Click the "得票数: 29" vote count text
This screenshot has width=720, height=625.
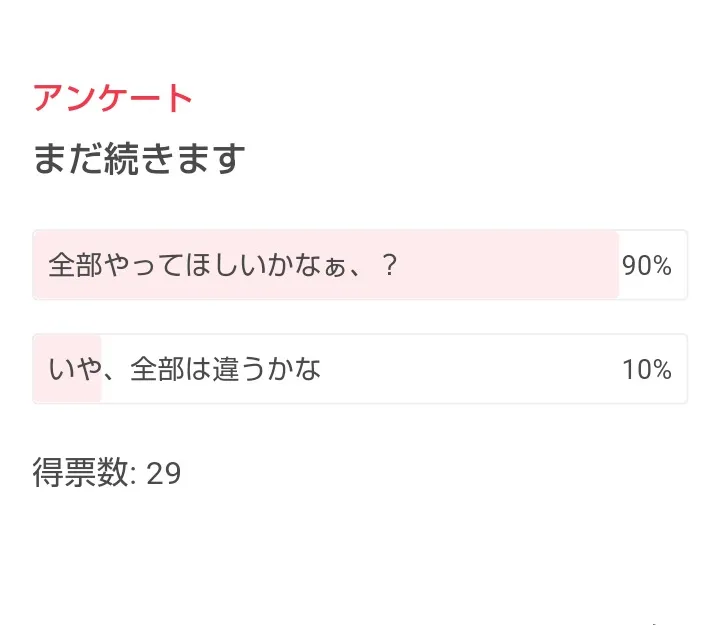click(107, 473)
